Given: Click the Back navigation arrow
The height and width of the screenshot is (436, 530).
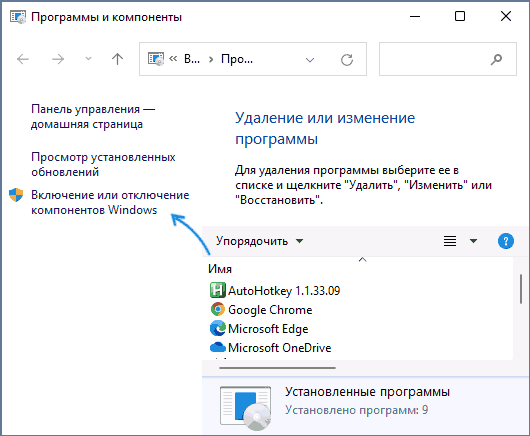Looking at the screenshot, I should click(23, 59).
